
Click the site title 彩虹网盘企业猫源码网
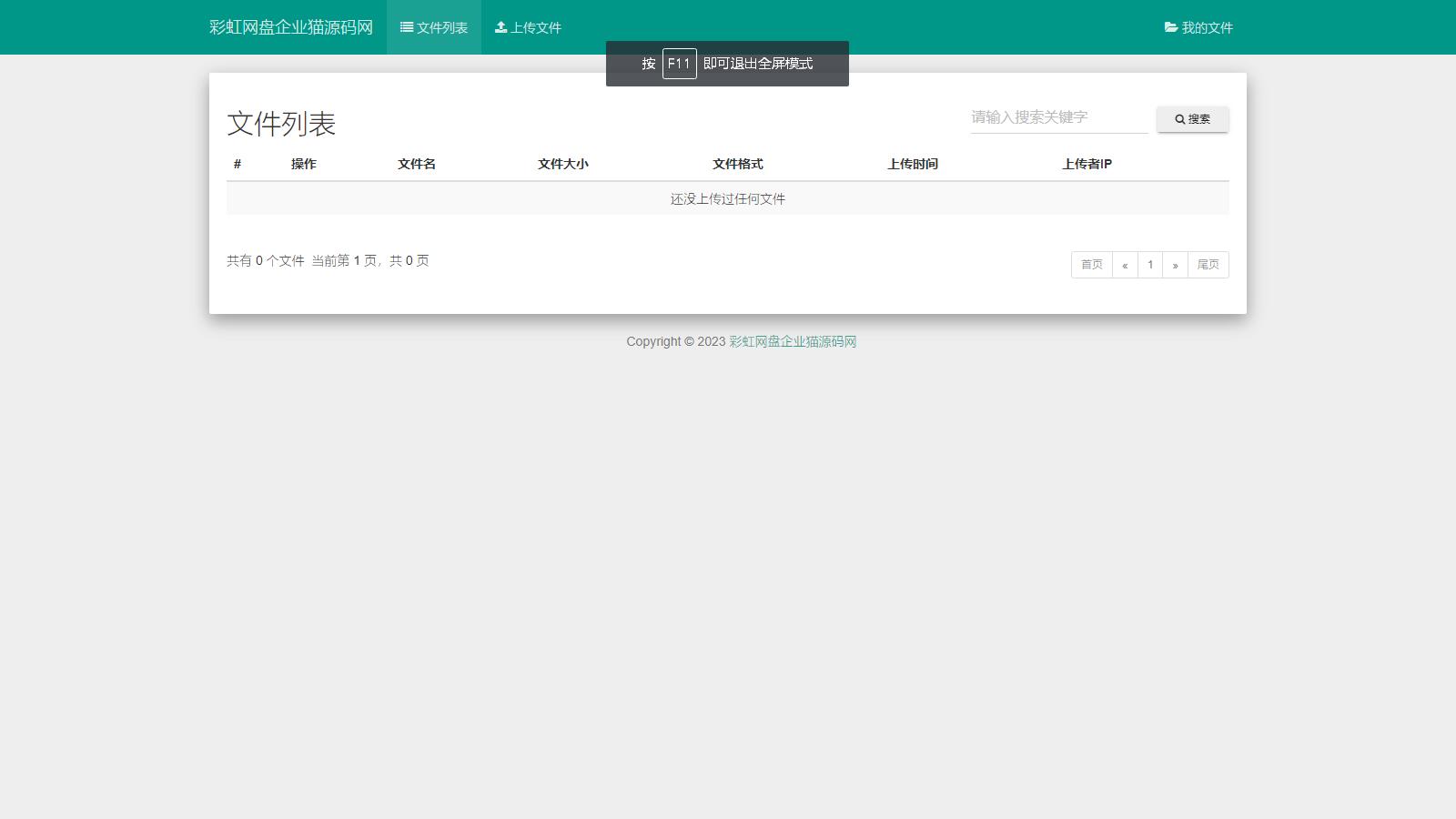click(290, 27)
